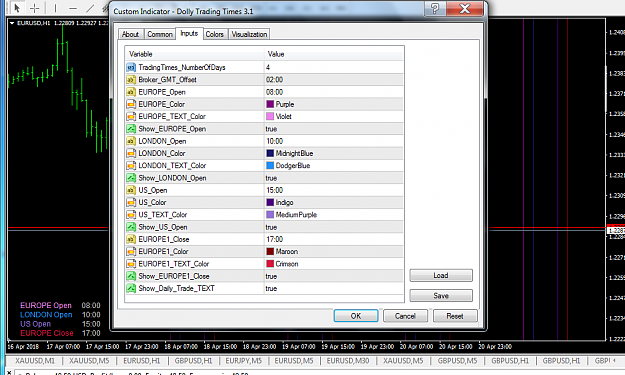
Task: Open the About tab
Action: [130, 34]
